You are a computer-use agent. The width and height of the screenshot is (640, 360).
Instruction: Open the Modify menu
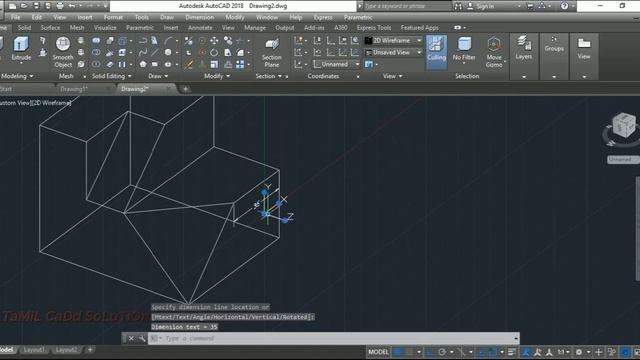point(235,17)
